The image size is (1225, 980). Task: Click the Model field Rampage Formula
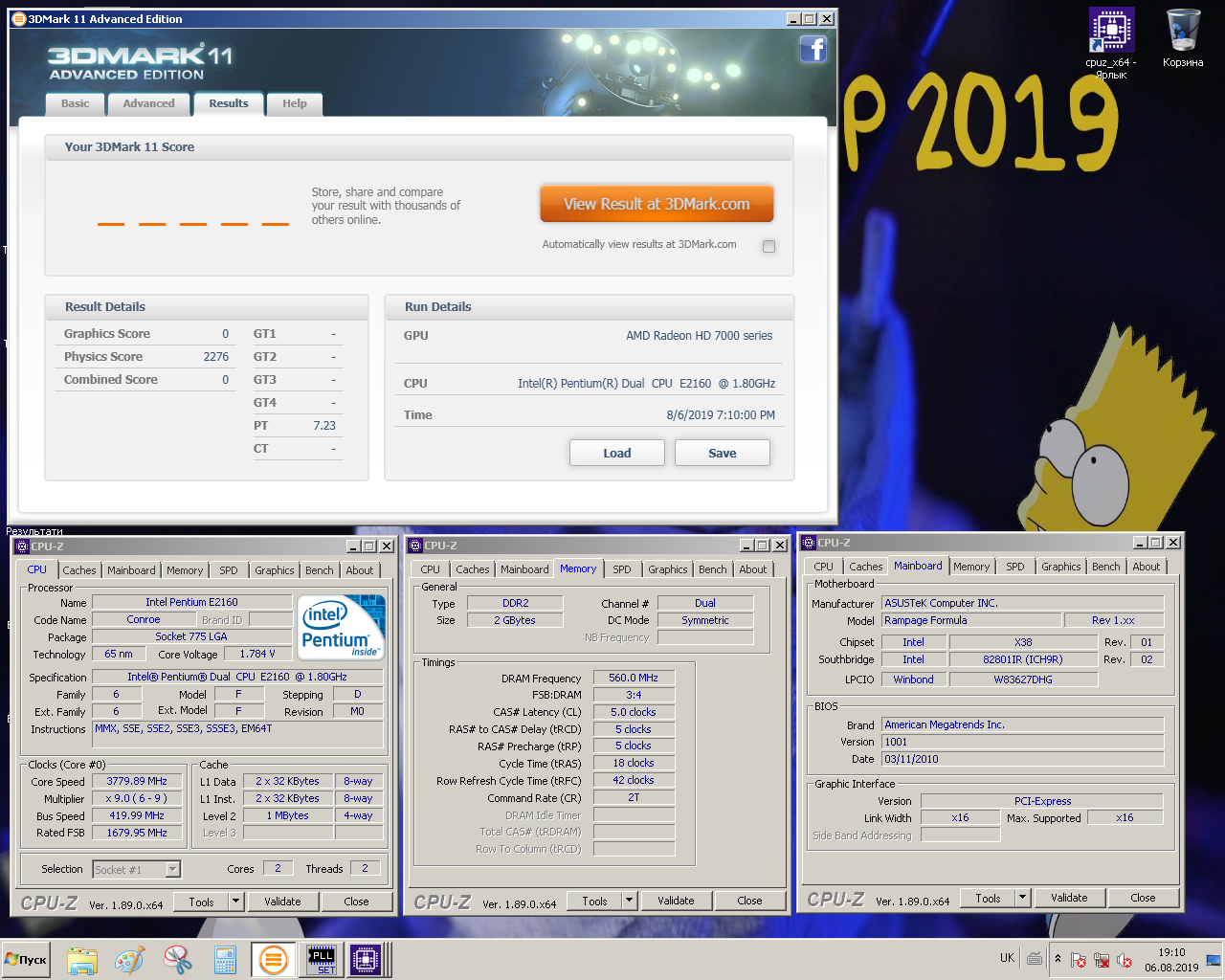point(970,620)
